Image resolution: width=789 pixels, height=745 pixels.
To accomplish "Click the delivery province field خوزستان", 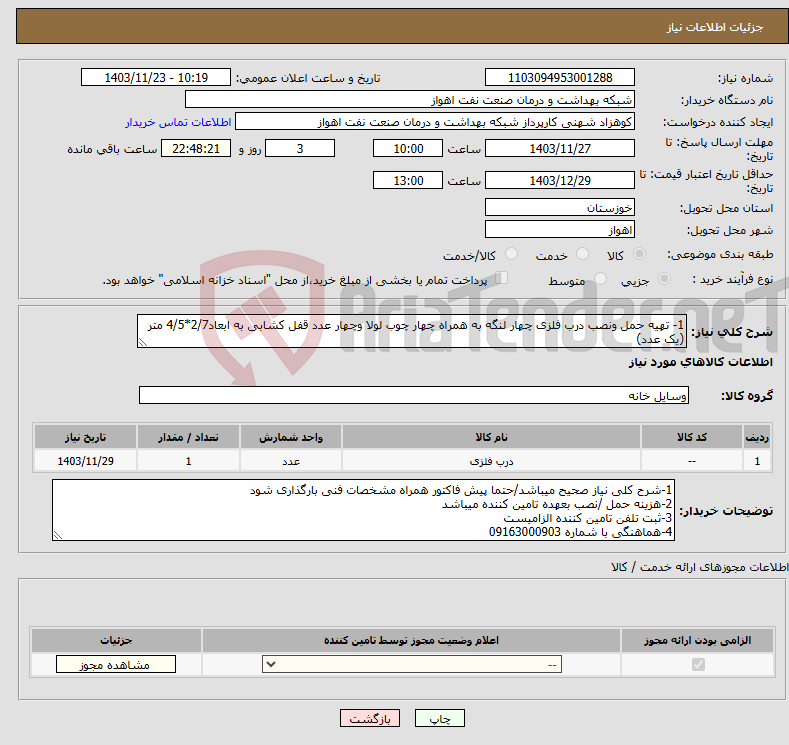I will click(x=560, y=207).
